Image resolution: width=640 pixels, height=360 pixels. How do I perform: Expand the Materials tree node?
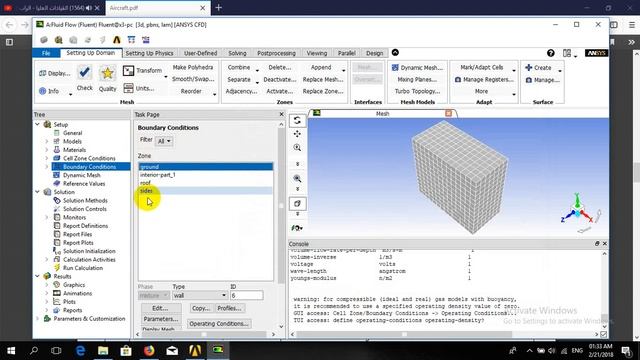47,150
